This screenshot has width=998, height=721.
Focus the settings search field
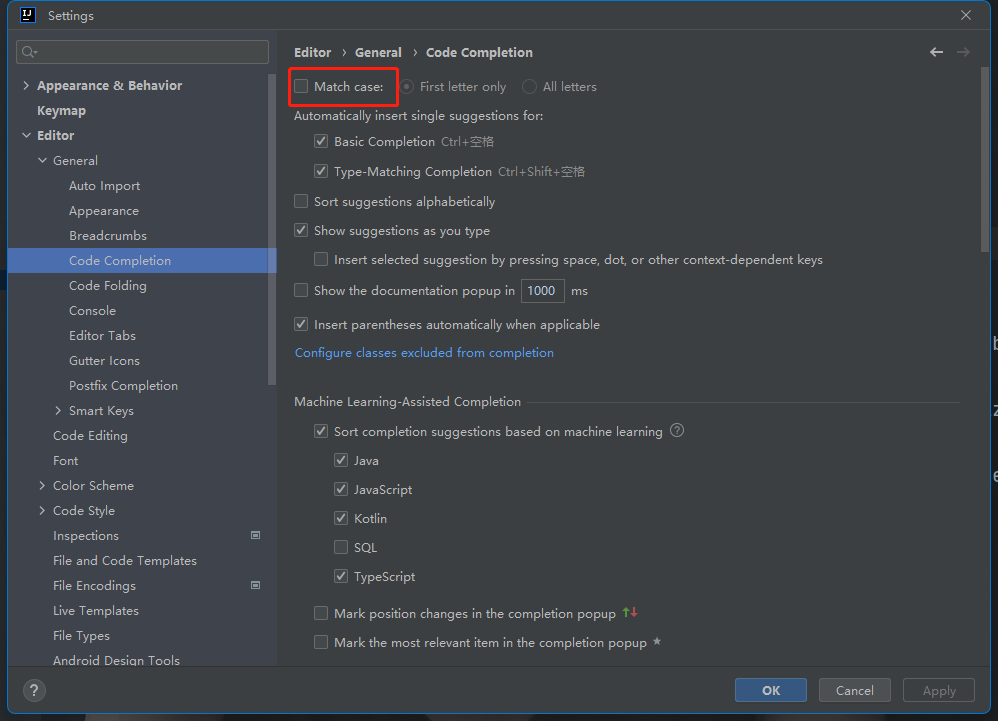(143, 52)
